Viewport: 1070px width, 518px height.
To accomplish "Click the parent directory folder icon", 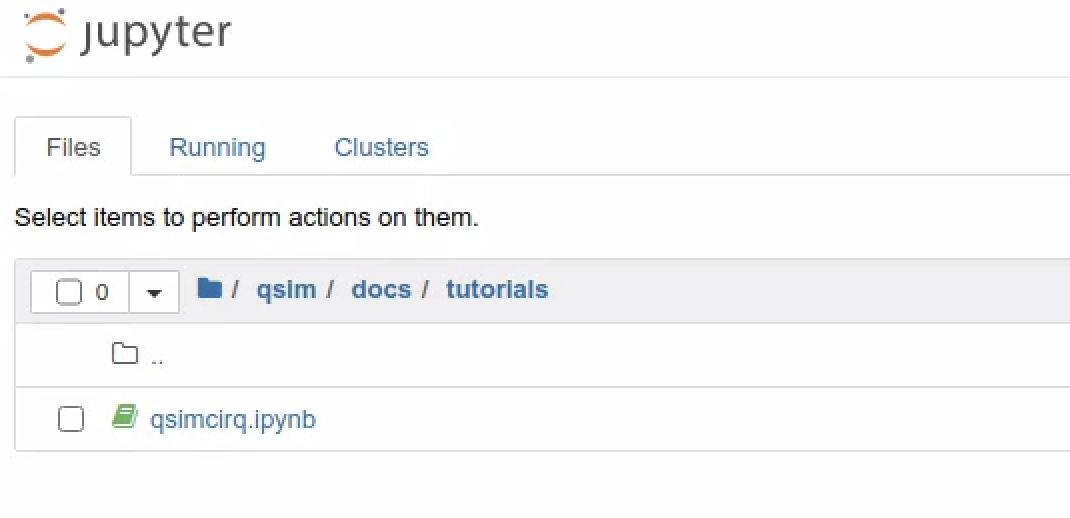I will [124, 354].
